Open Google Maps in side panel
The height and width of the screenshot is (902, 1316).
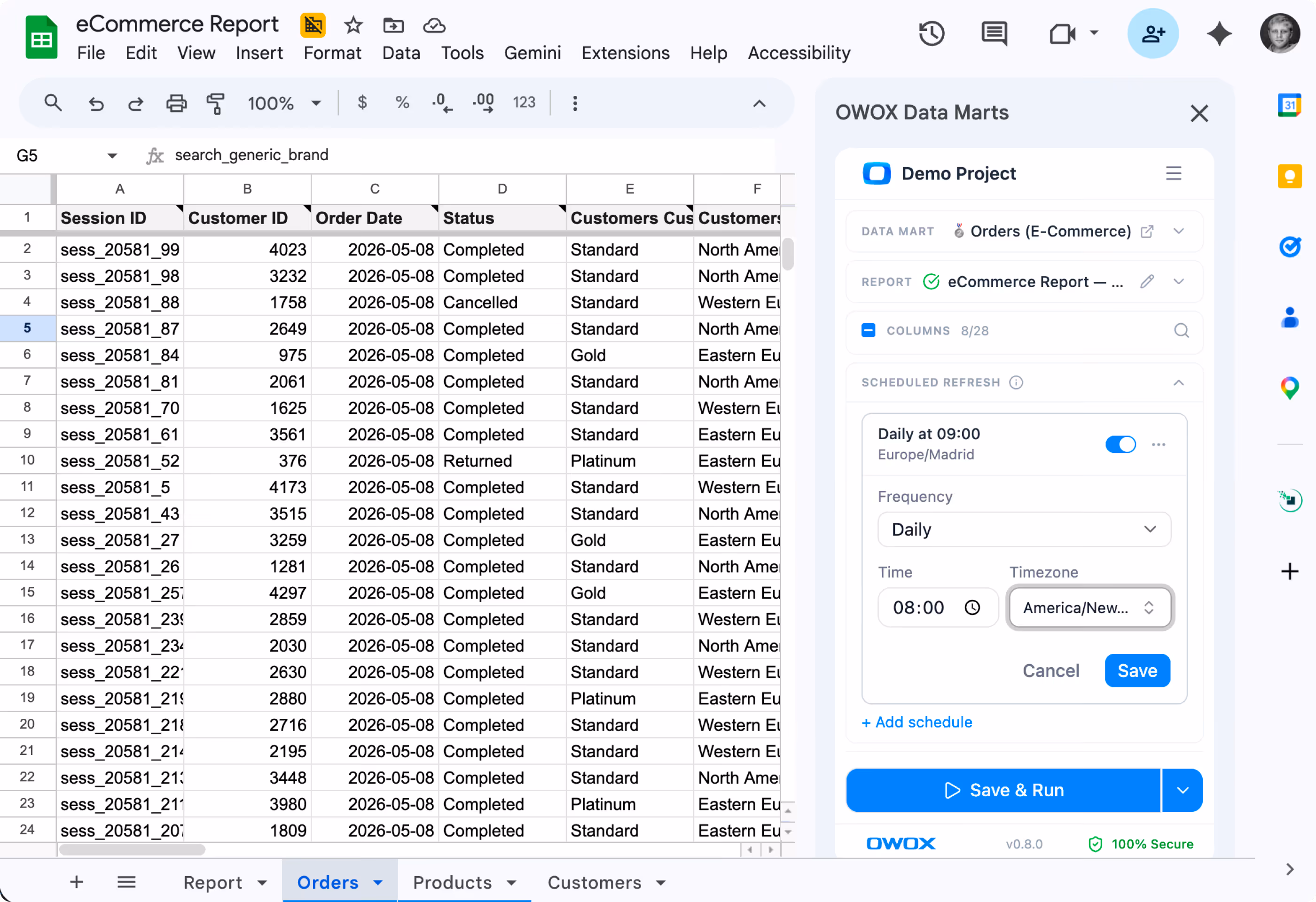1289,388
